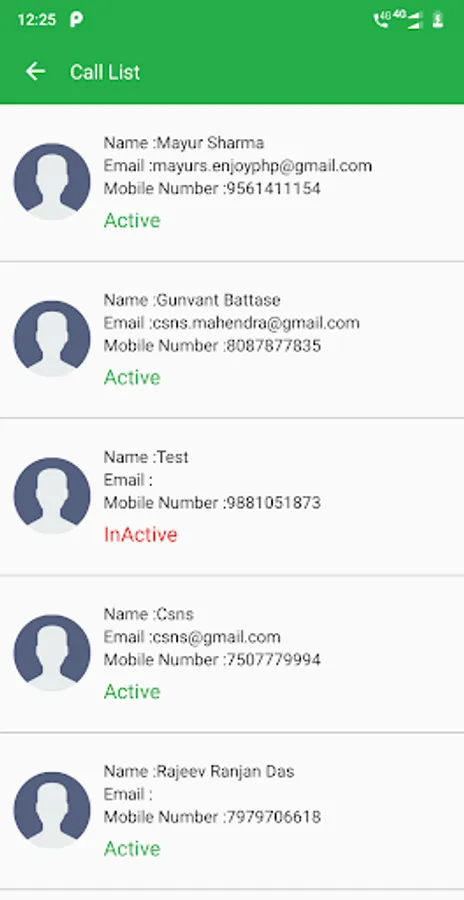Tap Gunvant Battase's avatar picture

52,339
